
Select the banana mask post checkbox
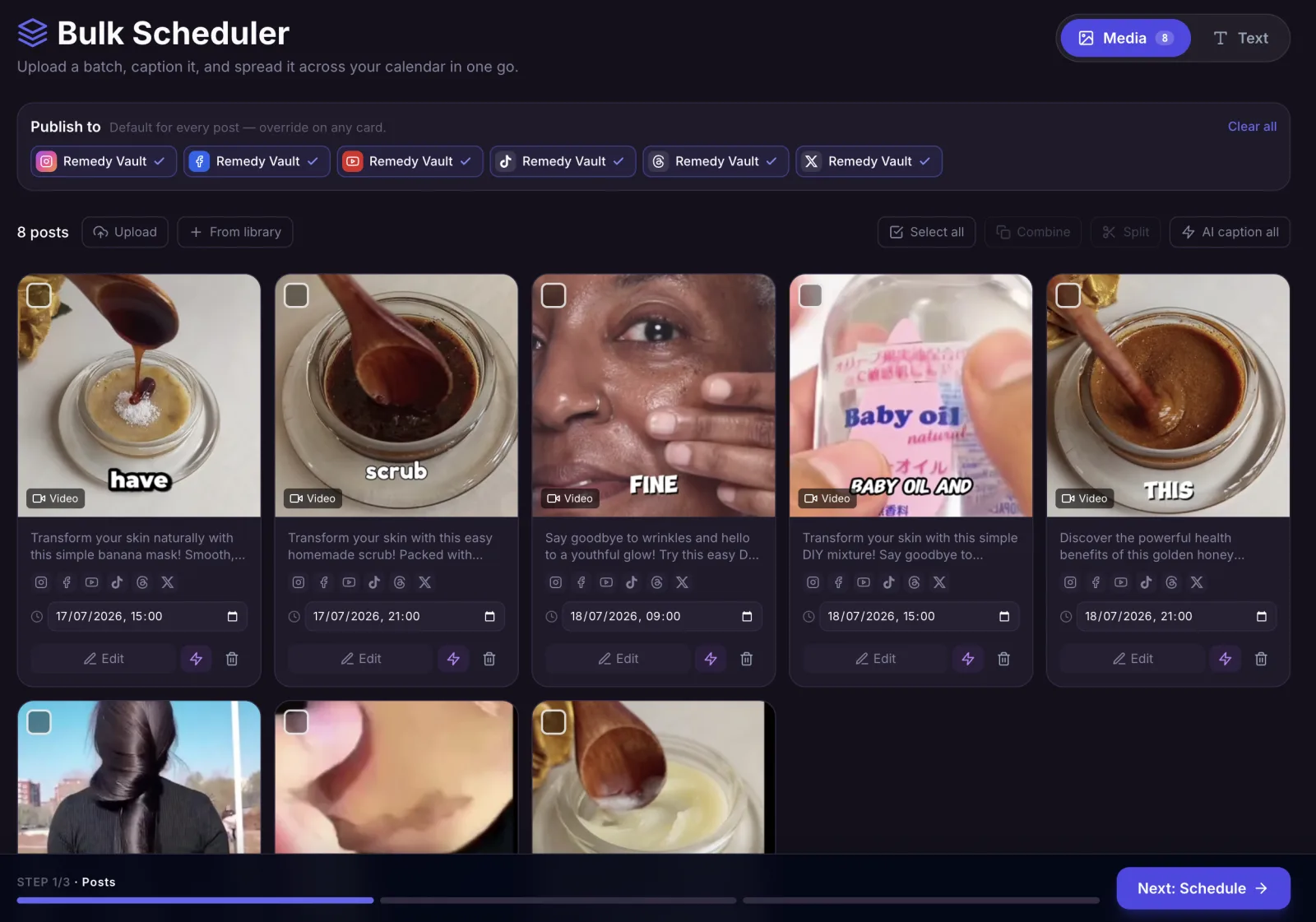click(x=39, y=295)
